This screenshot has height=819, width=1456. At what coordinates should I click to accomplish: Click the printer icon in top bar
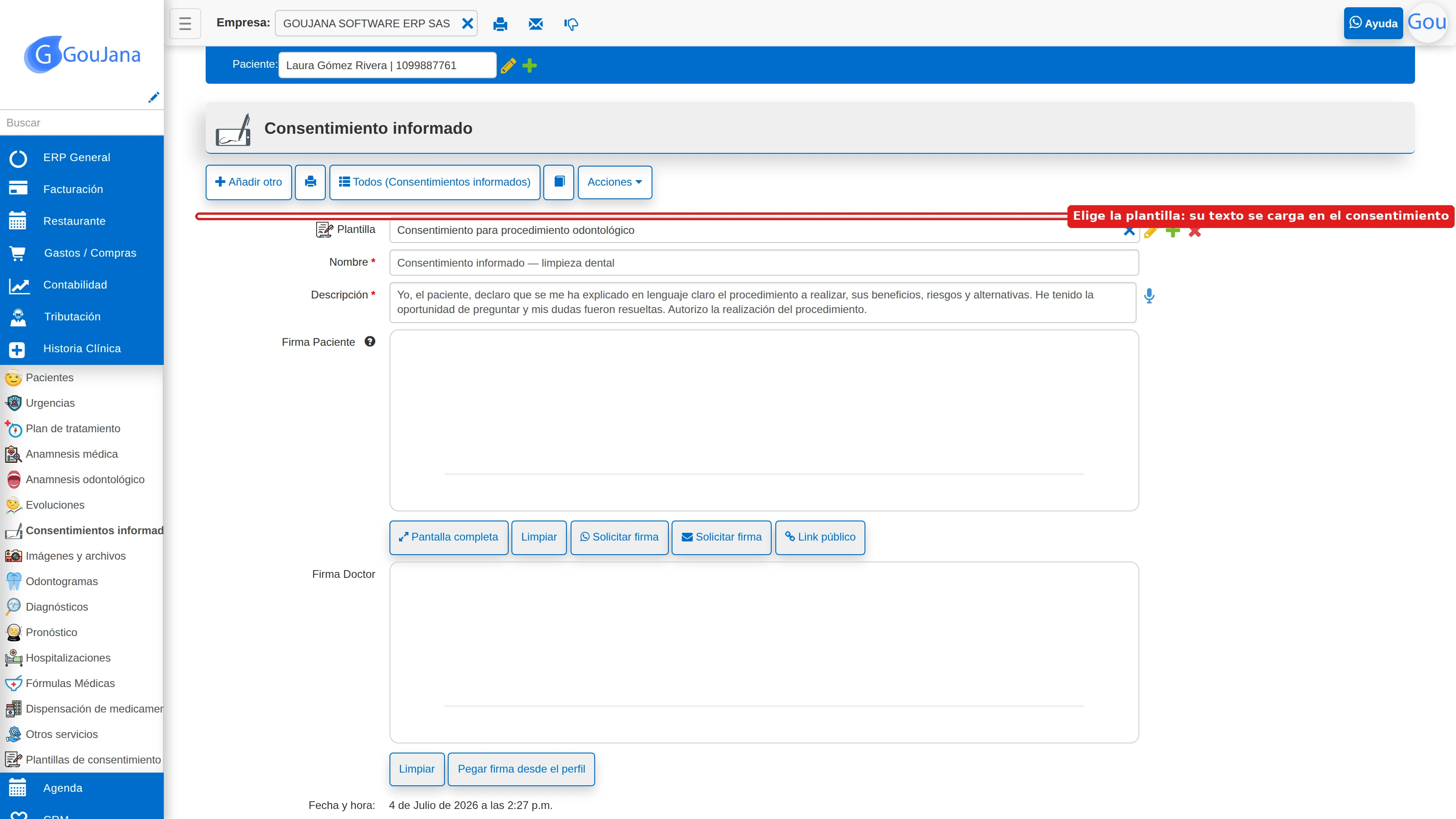500,24
